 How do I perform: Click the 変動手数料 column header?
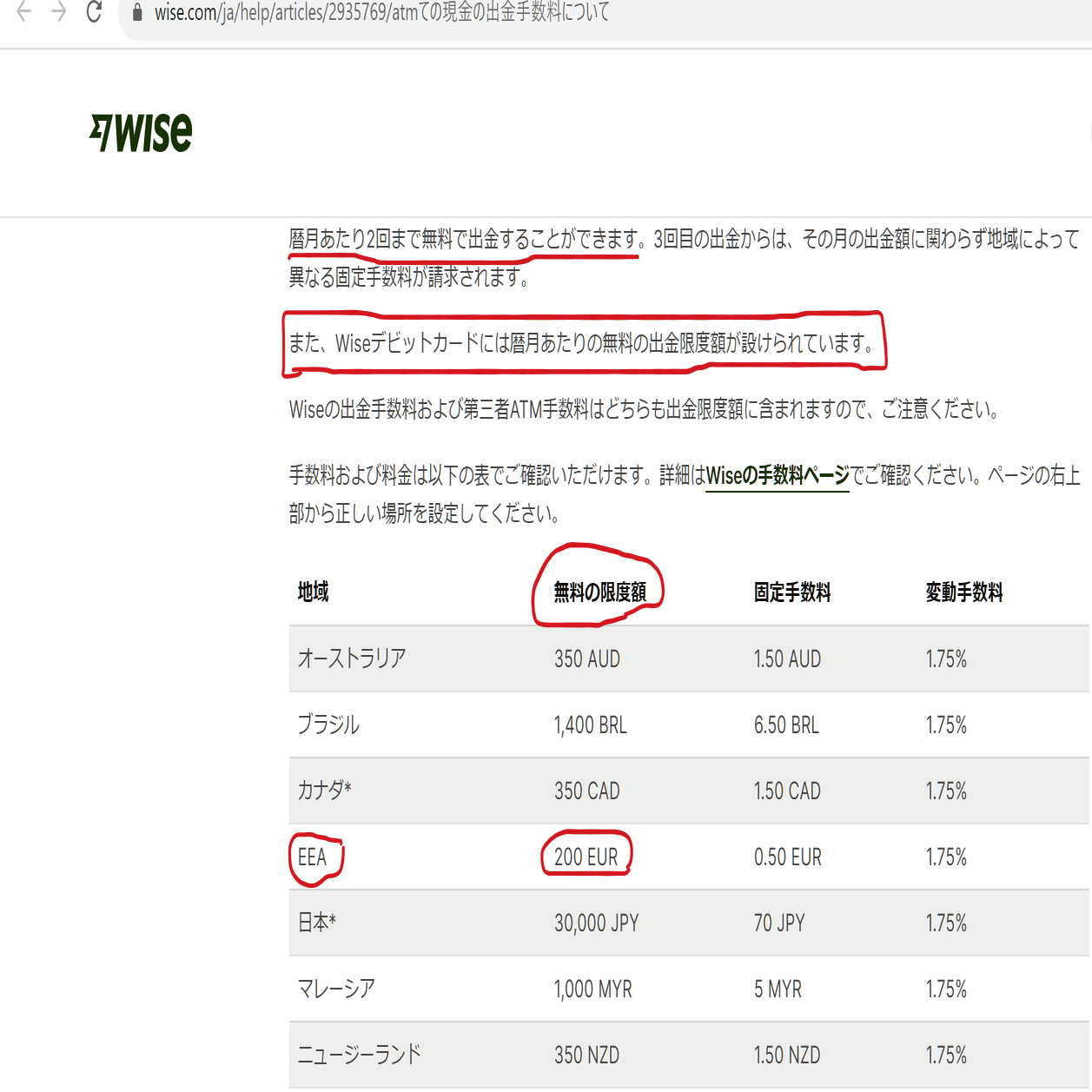964,592
